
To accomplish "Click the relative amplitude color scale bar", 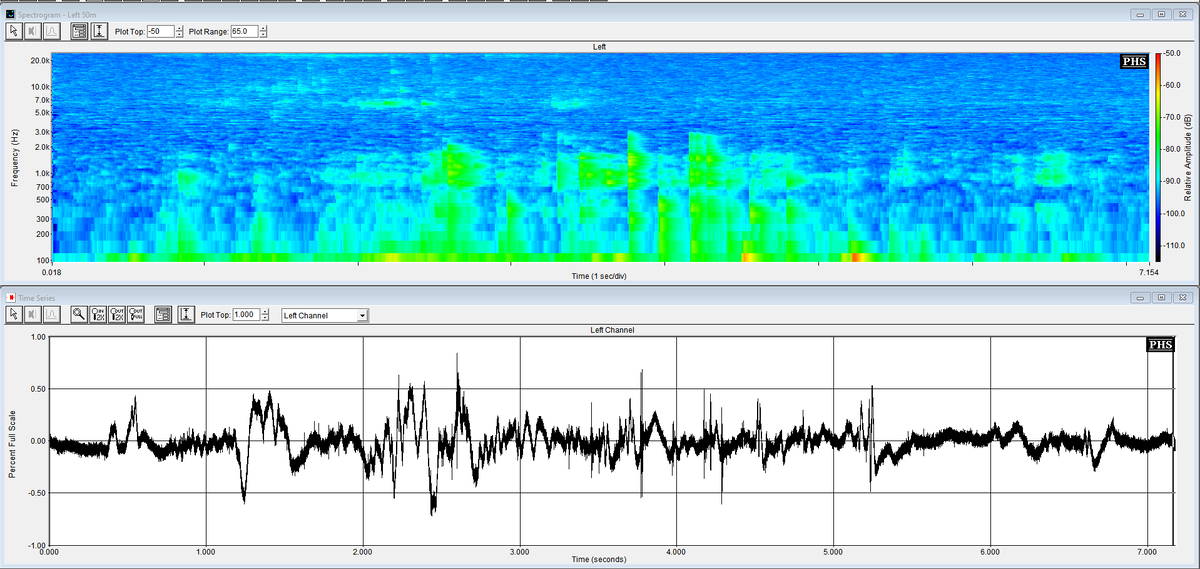I will pyautogui.click(x=1157, y=157).
